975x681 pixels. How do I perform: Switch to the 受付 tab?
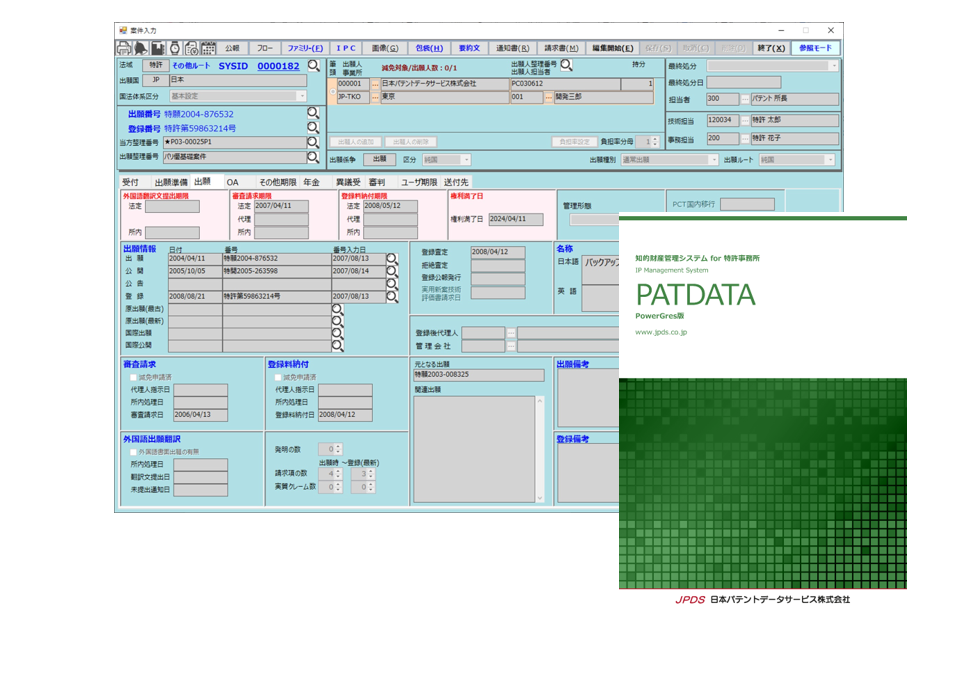coord(131,182)
